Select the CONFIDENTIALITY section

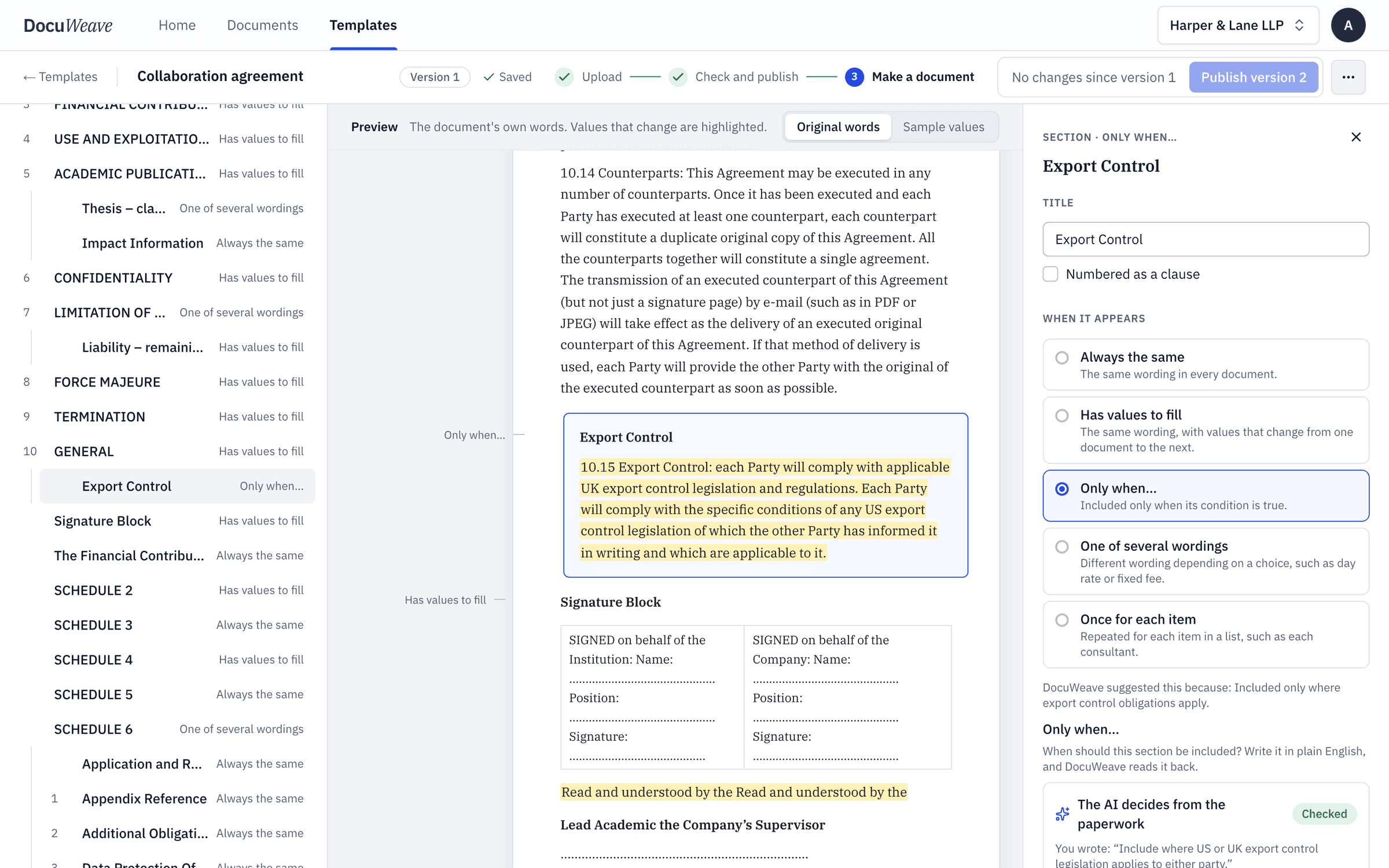click(x=164, y=278)
